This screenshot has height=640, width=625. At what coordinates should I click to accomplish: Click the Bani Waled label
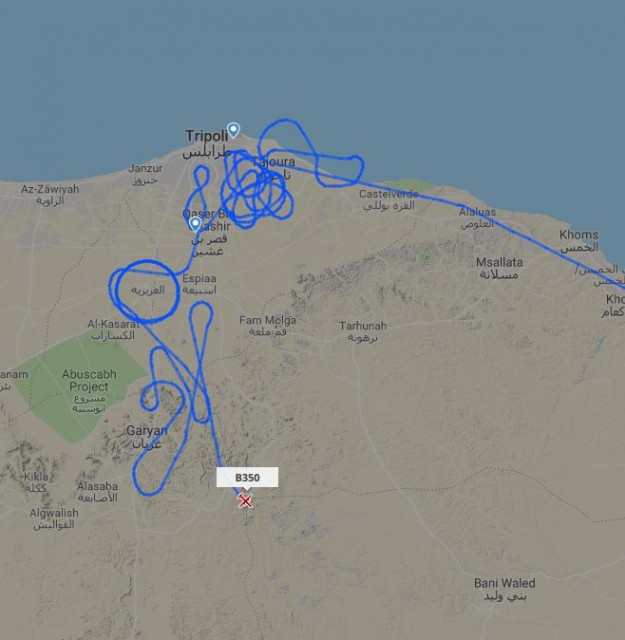(505, 583)
